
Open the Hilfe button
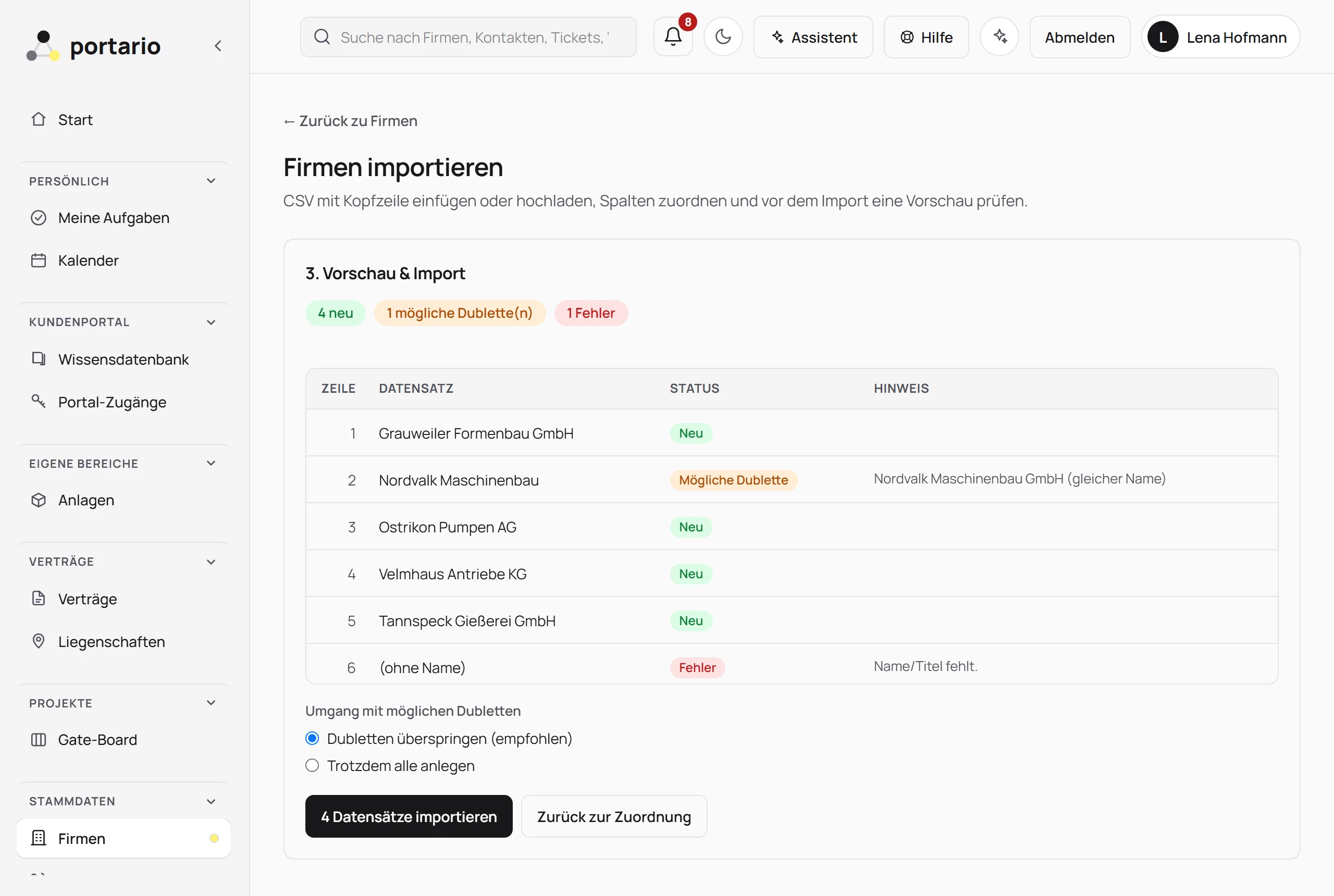pos(926,36)
